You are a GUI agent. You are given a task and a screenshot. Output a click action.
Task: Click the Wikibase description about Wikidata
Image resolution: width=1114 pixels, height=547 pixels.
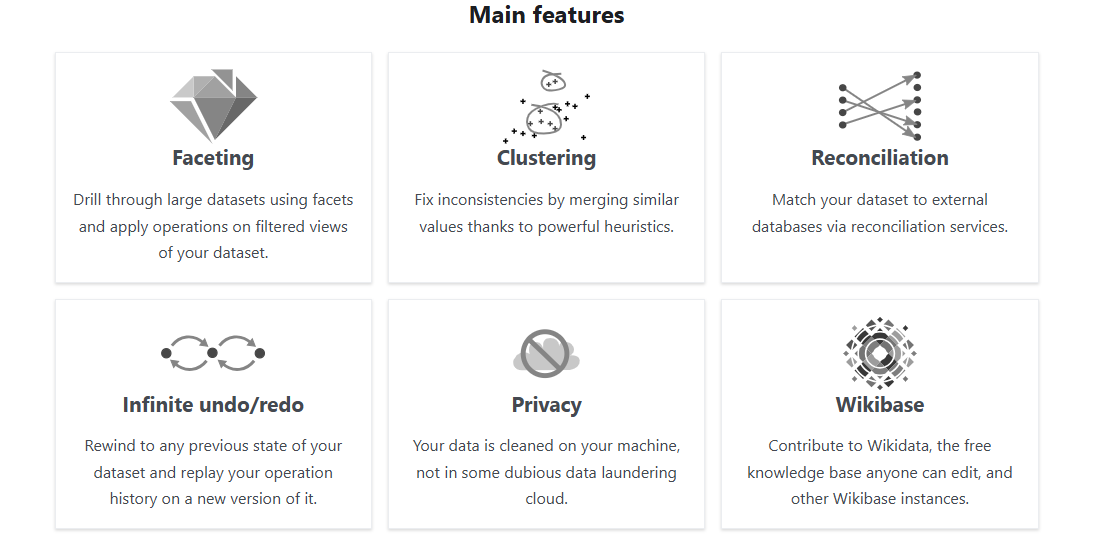879,472
